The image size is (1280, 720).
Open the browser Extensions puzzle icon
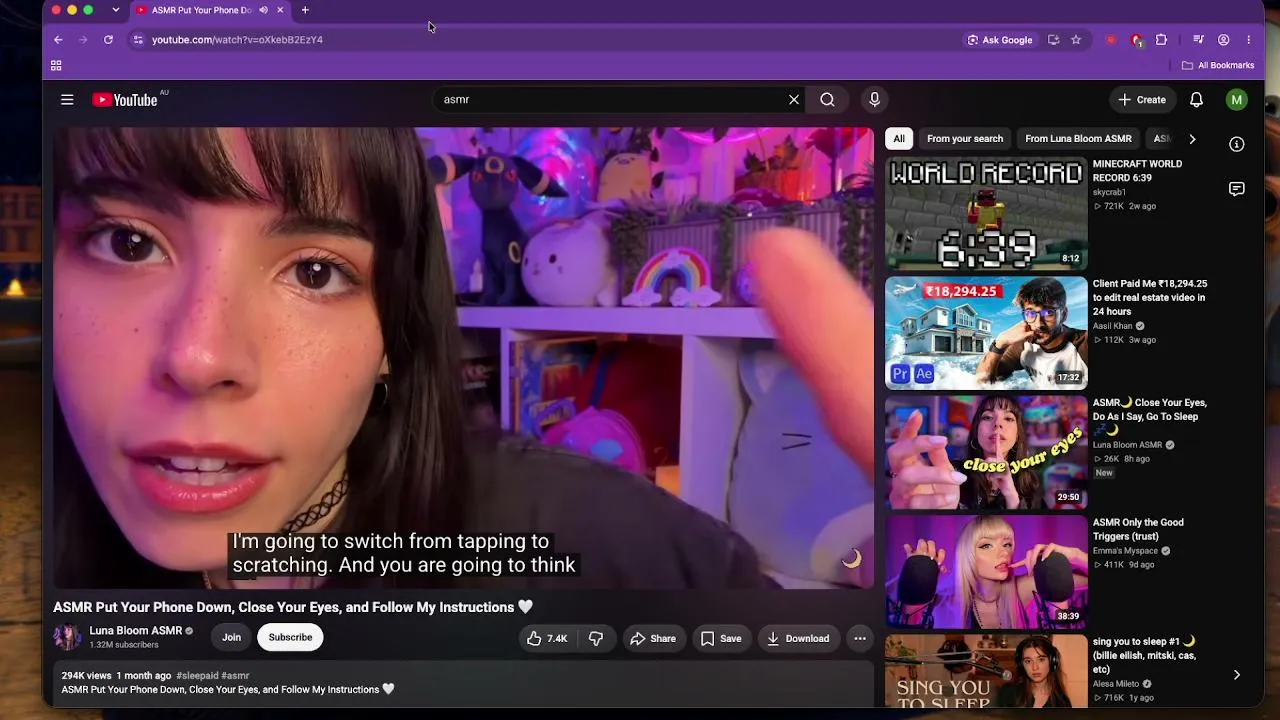(x=1161, y=40)
